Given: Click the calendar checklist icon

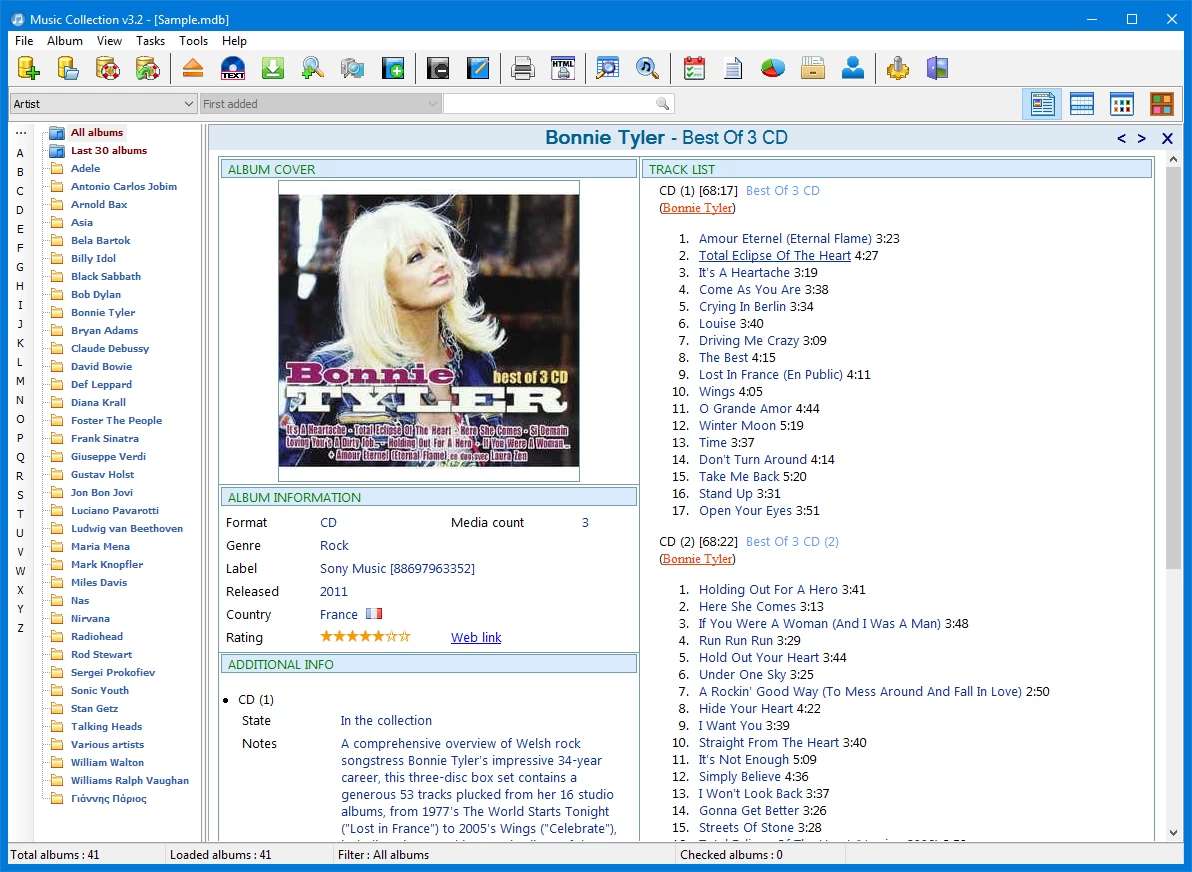Looking at the screenshot, I should tap(694, 68).
